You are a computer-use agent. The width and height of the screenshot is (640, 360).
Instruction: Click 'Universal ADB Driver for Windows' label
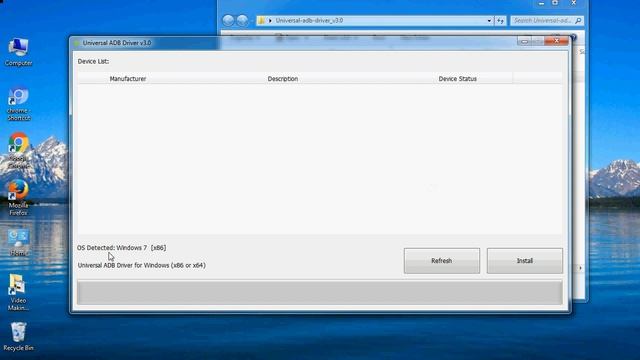coord(142,265)
